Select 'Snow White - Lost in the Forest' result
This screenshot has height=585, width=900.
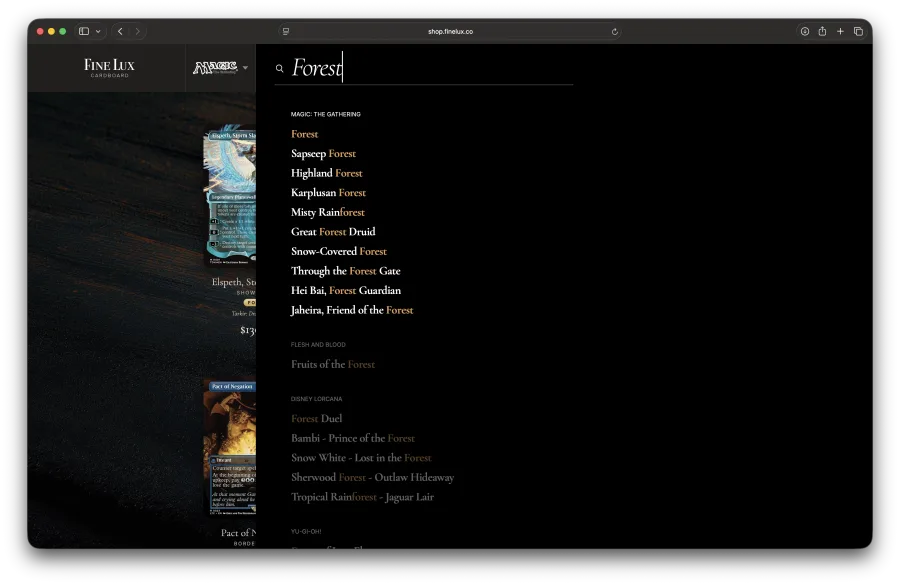pyautogui.click(x=361, y=458)
